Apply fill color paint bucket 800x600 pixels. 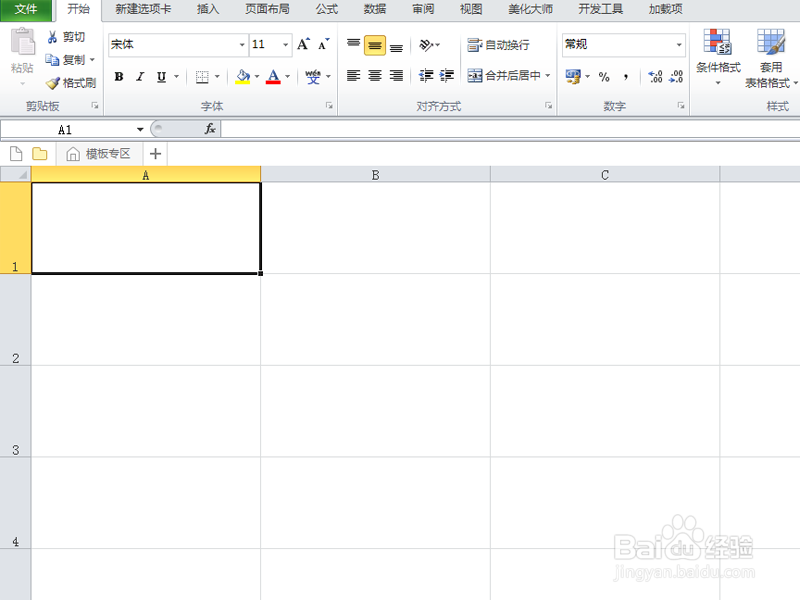(x=243, y=77)
